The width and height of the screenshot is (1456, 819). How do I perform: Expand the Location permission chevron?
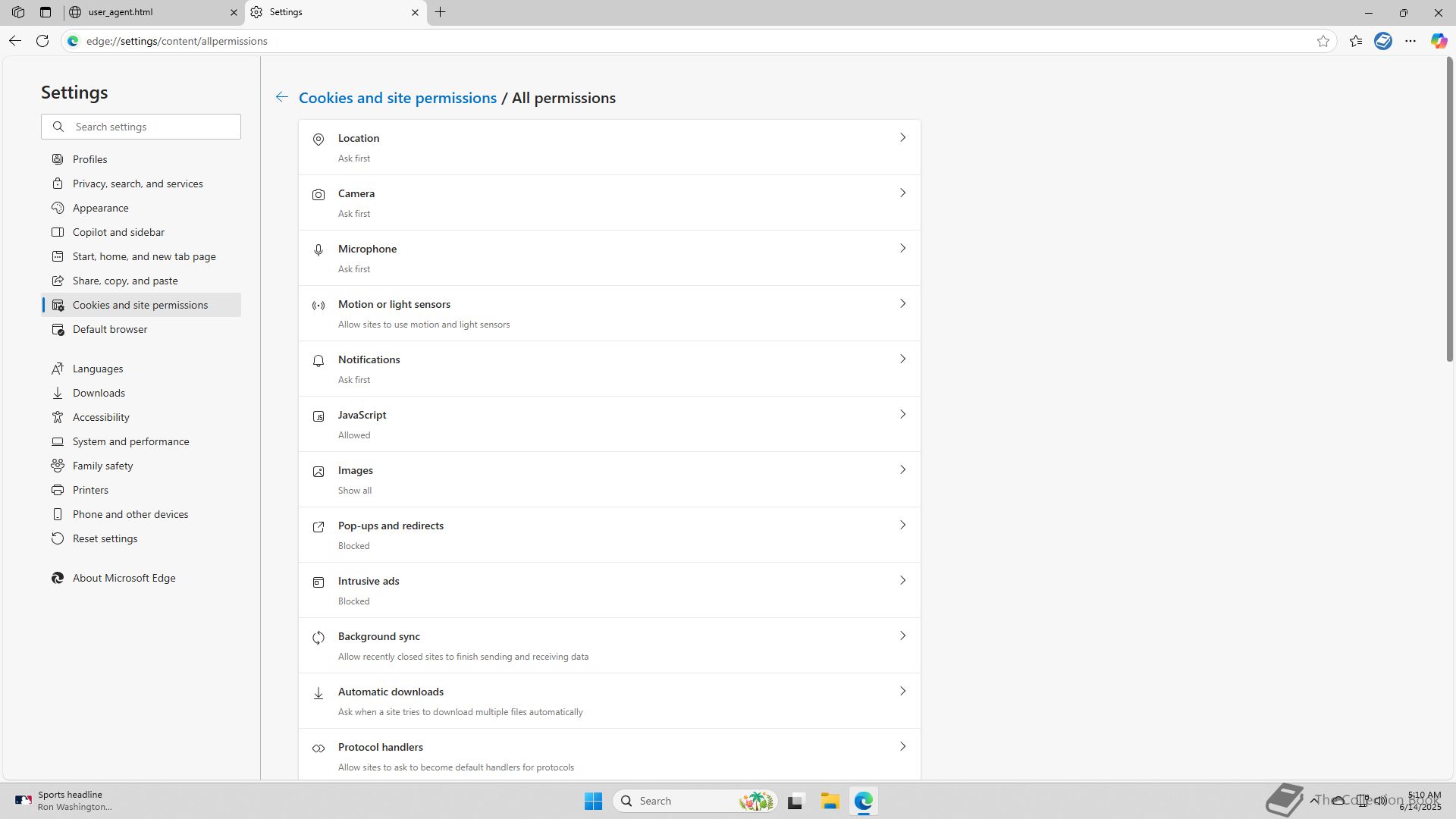[902, 138]
